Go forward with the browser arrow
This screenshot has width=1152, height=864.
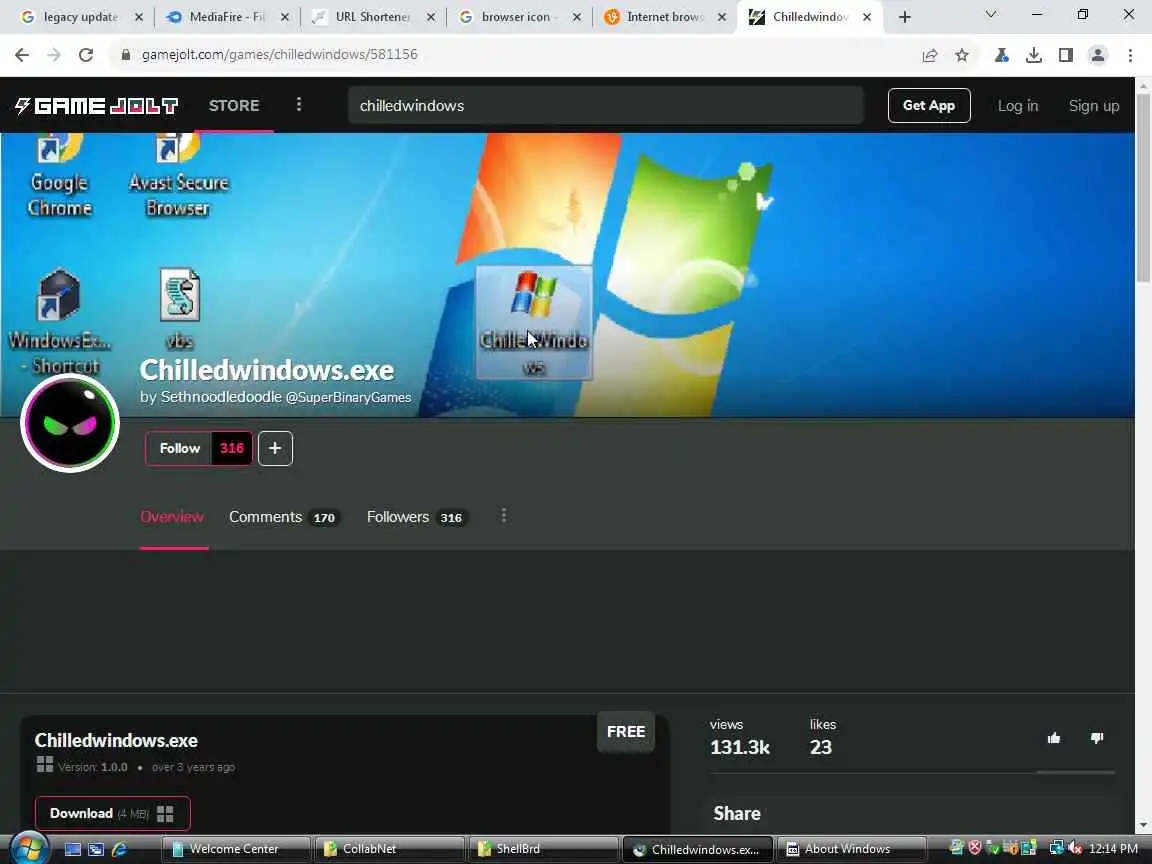[54, 54]
